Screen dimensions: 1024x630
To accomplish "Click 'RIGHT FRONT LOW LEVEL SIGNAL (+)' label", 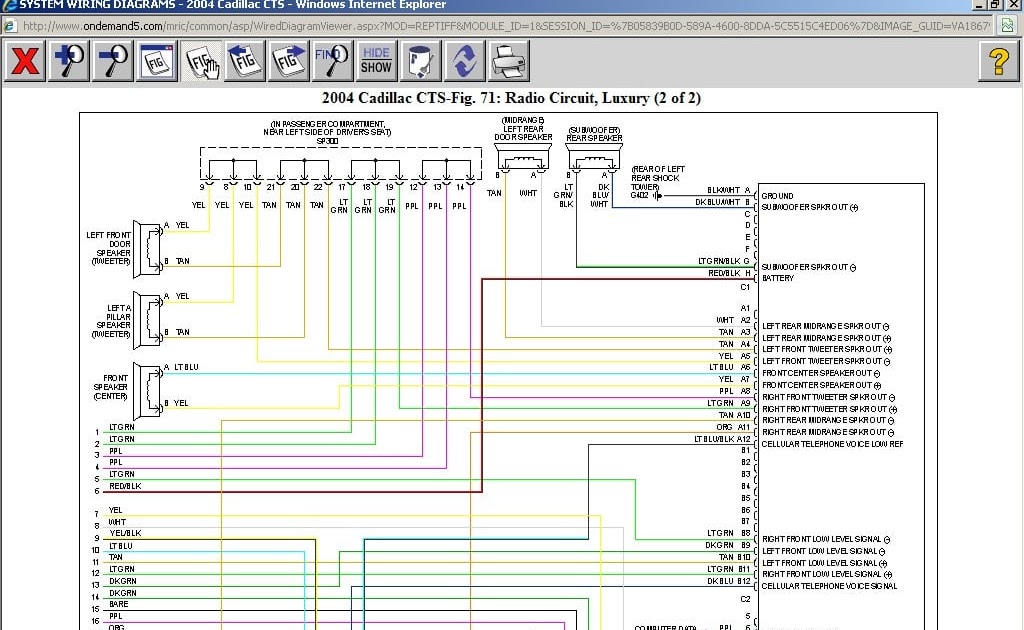I will [x=827, y=575].
